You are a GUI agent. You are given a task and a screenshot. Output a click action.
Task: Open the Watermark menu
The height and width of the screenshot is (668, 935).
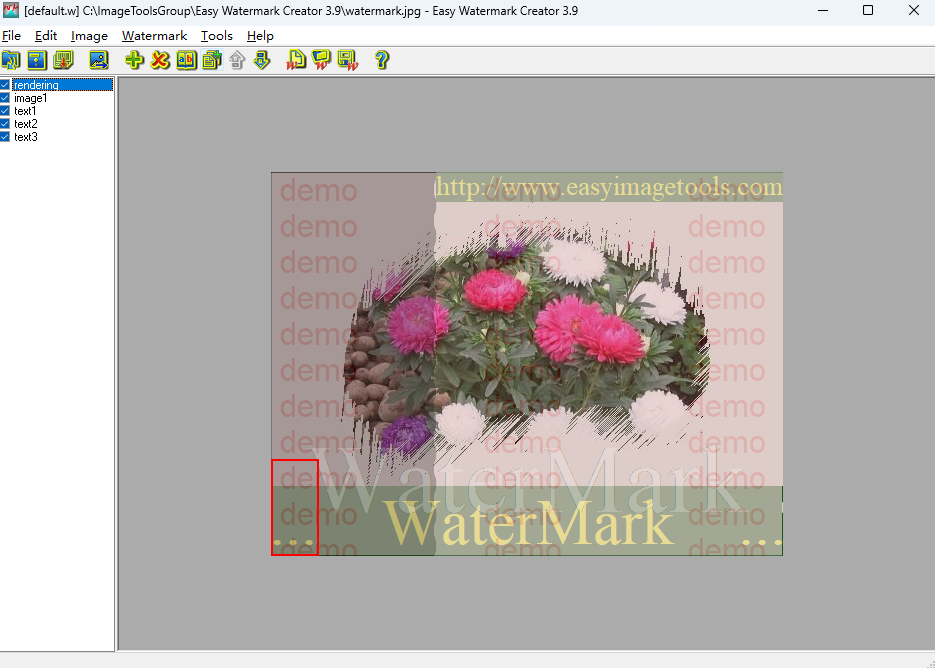point(154,35)
